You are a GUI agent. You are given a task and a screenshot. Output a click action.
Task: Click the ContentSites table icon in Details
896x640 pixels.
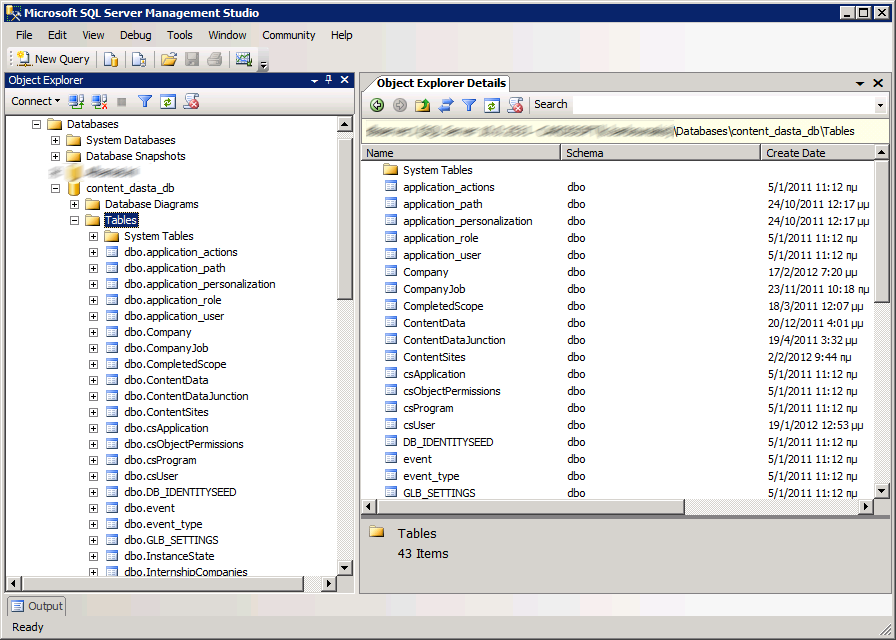(391, 357)
